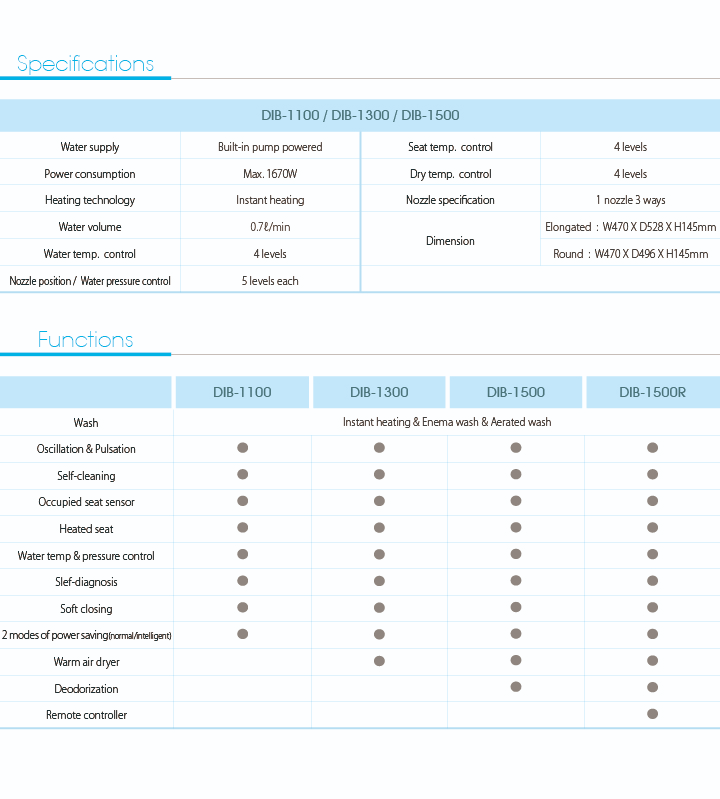Click Water temp & pressure dot for DIB-1100

pos(243,554)
